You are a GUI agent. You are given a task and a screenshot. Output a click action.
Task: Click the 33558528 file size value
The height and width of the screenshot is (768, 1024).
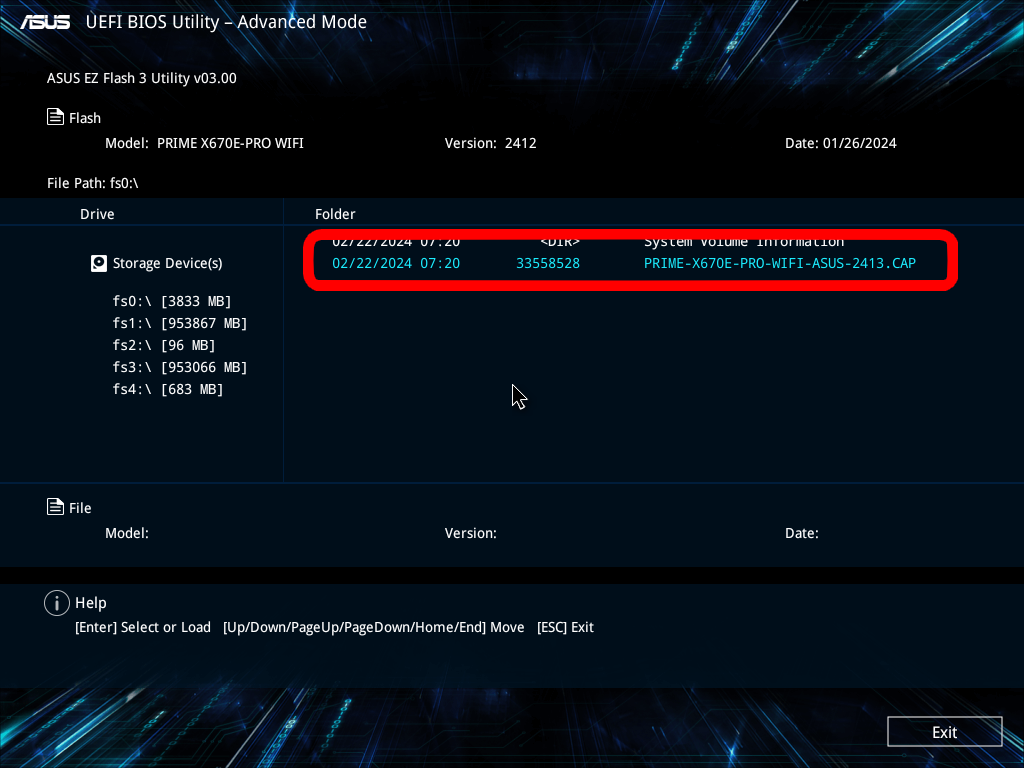click(x=548, y=263)
